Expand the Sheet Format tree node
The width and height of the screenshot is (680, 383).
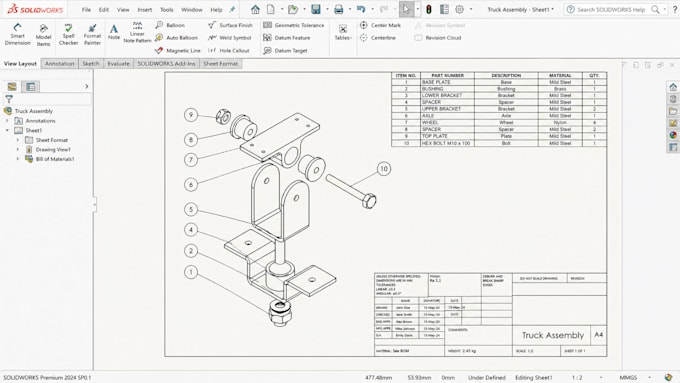(x=18, y=140)
